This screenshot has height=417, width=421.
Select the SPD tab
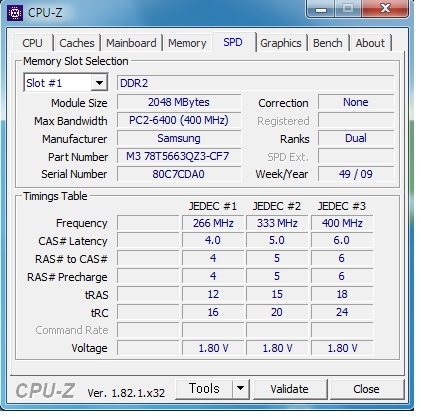tap(233, 42)
